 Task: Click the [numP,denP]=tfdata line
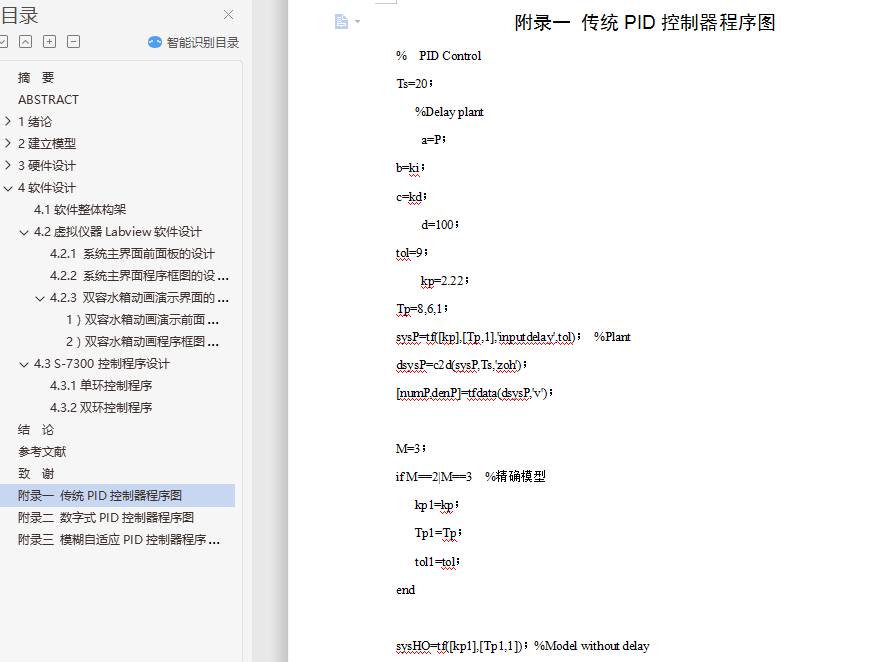(x=475, y=393)
